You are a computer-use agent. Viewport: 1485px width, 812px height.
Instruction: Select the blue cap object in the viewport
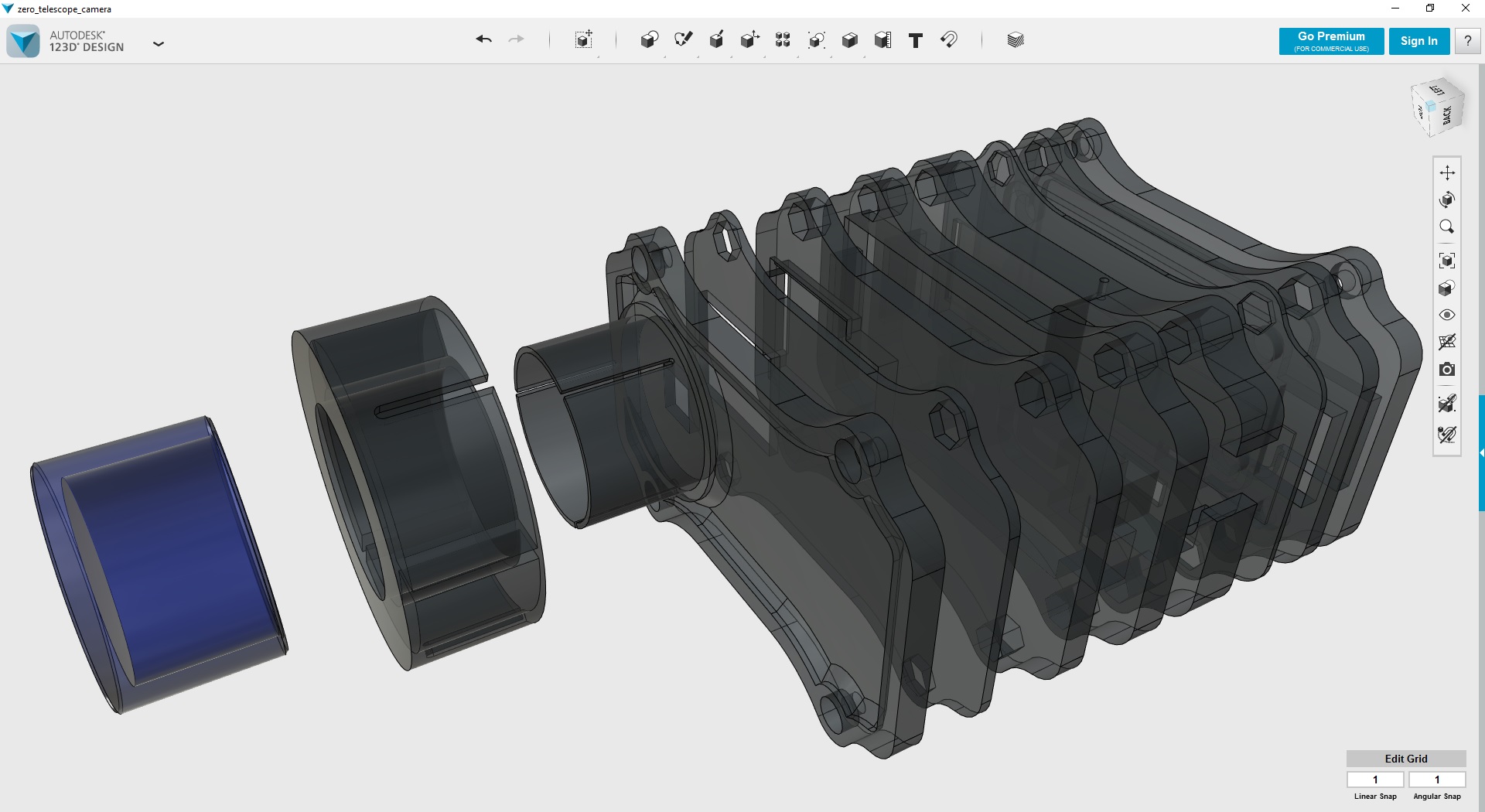pos(159,565)
